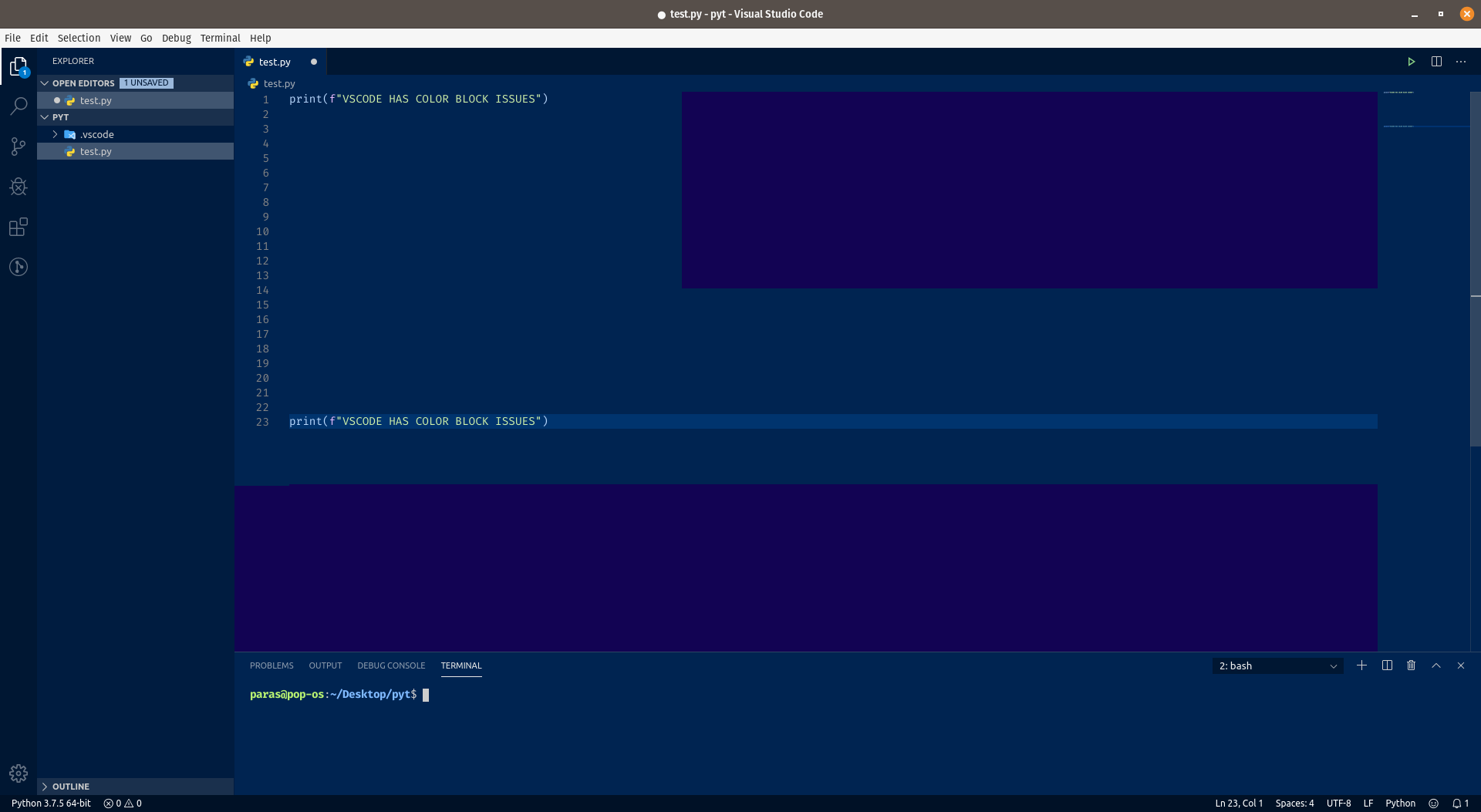Open the Terminal menu
The width and height of the screenshot is (1481, 812).
pyautogui.click(x=221, y=38)
